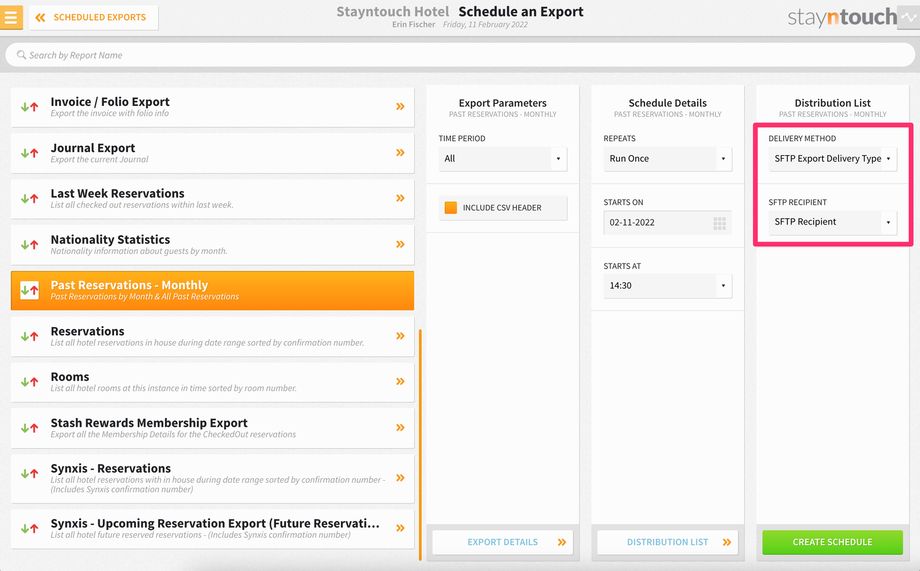Screen dimensions: 920x571
Task: Click the Rooms export arrows icon
Action: pyautogui.click(x=29, y=381)
